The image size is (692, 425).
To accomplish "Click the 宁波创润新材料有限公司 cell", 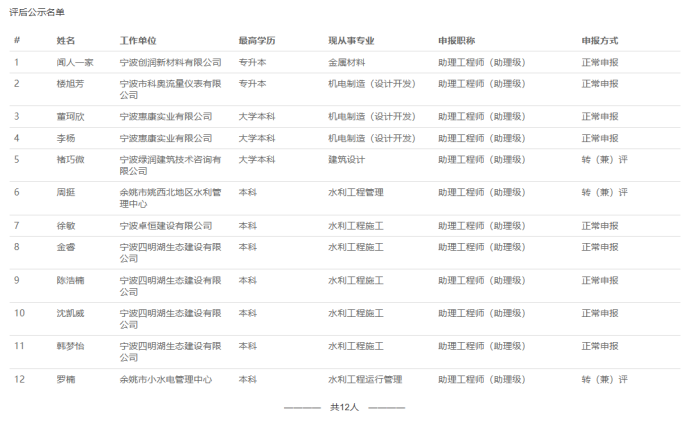I will point(170,62).
